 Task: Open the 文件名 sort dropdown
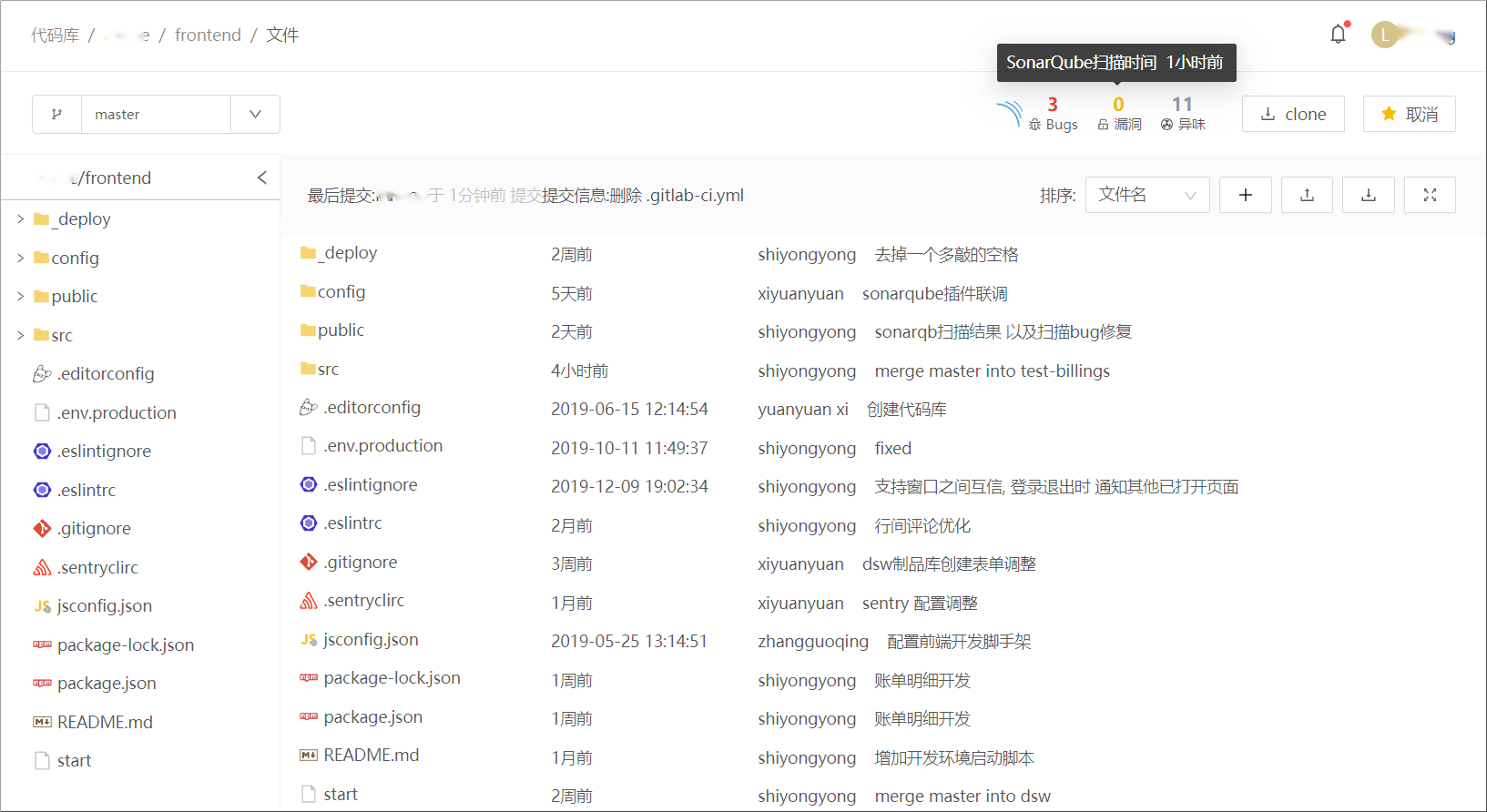[1146, 195]
